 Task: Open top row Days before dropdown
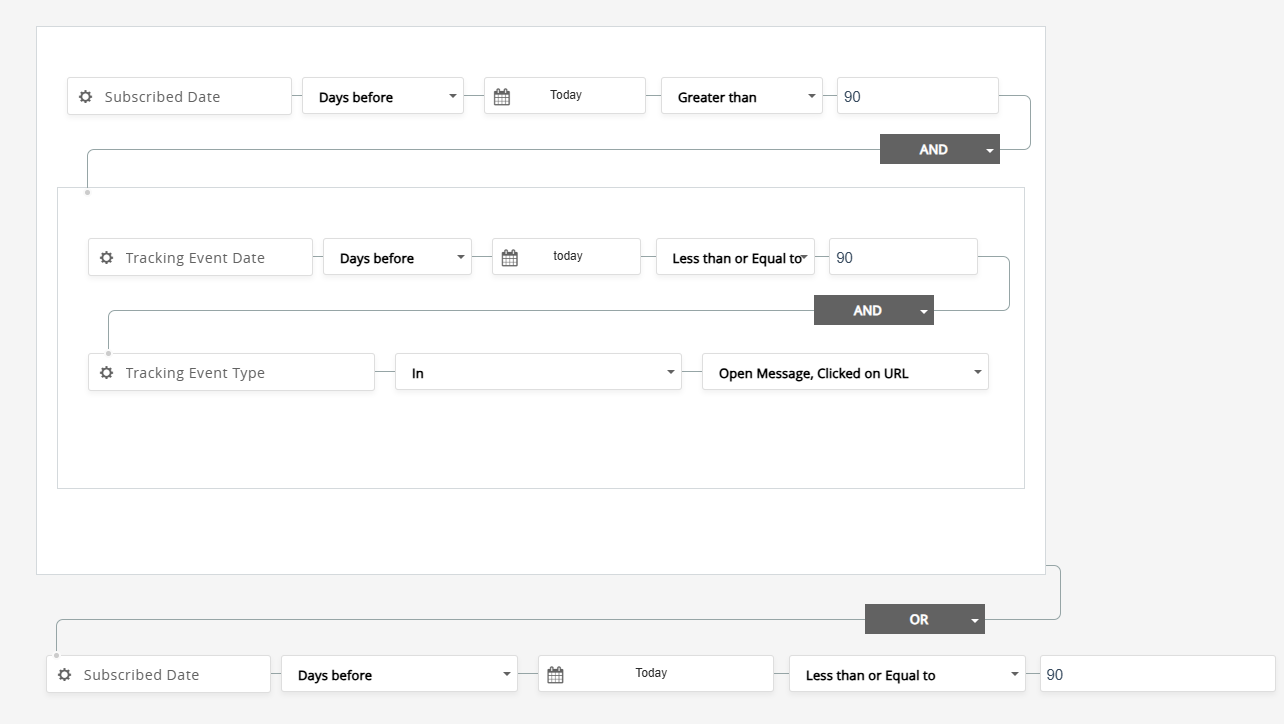(382, 97)
